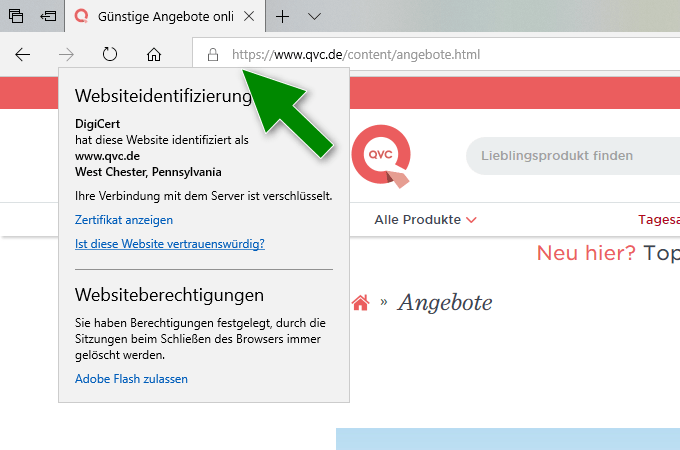Click the Websiteidentifizierung heading
Image resolution: width=680 pixels, height=450 pixels.
click(x=163, y=96)
